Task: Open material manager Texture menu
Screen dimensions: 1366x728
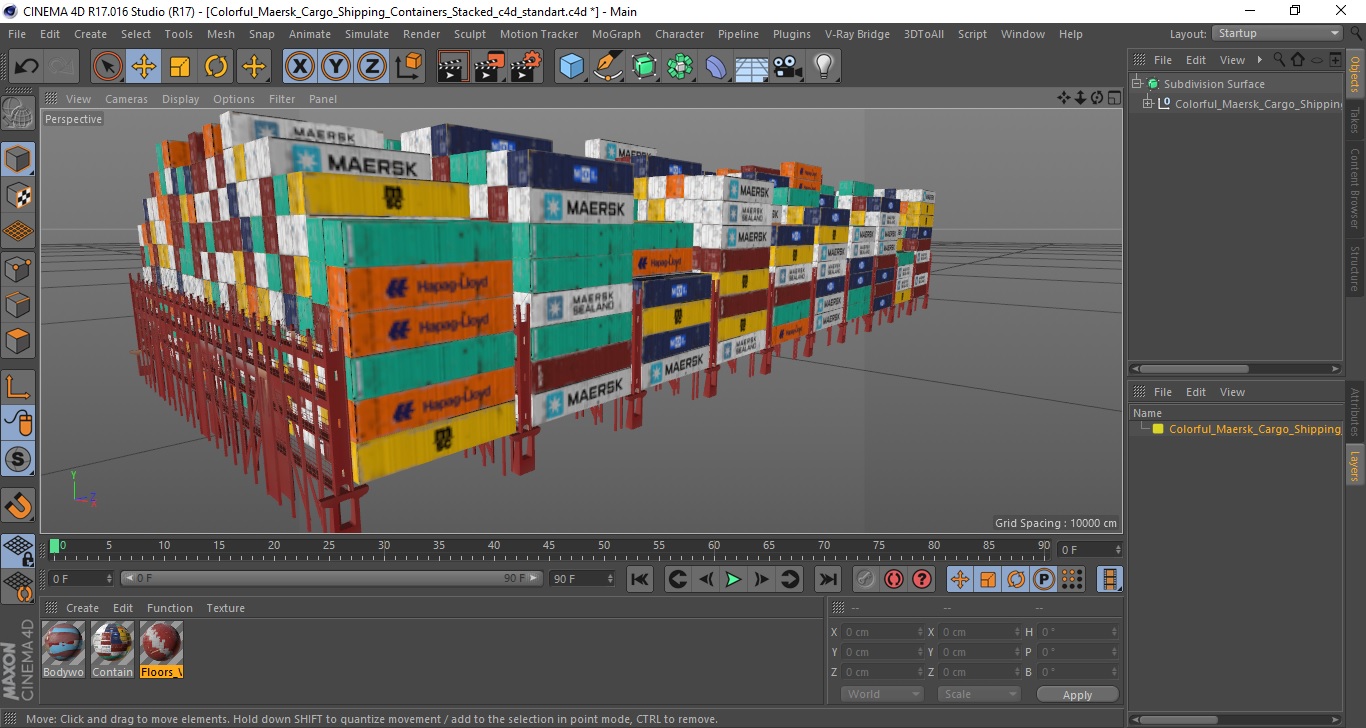Action: click(x=225, y=608)
